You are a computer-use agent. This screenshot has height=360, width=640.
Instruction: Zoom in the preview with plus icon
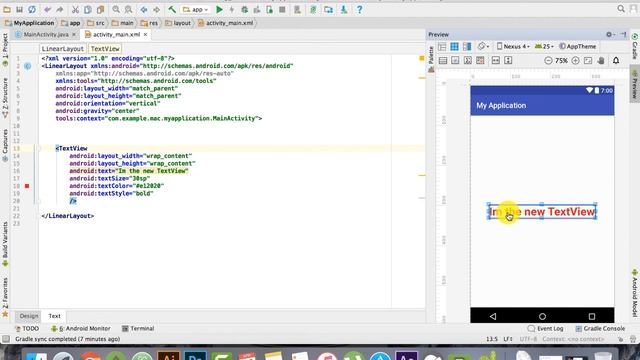pyautogui.click(x=575, y=60)
